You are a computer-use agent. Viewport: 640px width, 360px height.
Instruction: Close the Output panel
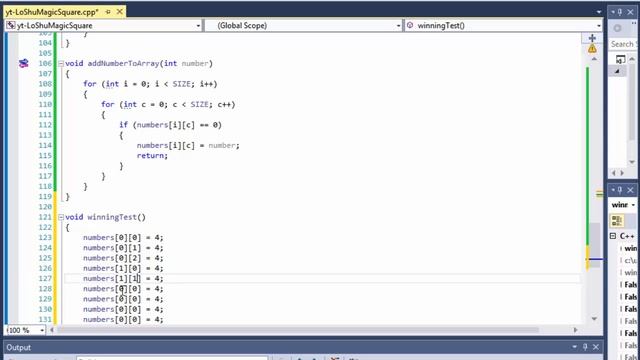[x=596, y=347]
